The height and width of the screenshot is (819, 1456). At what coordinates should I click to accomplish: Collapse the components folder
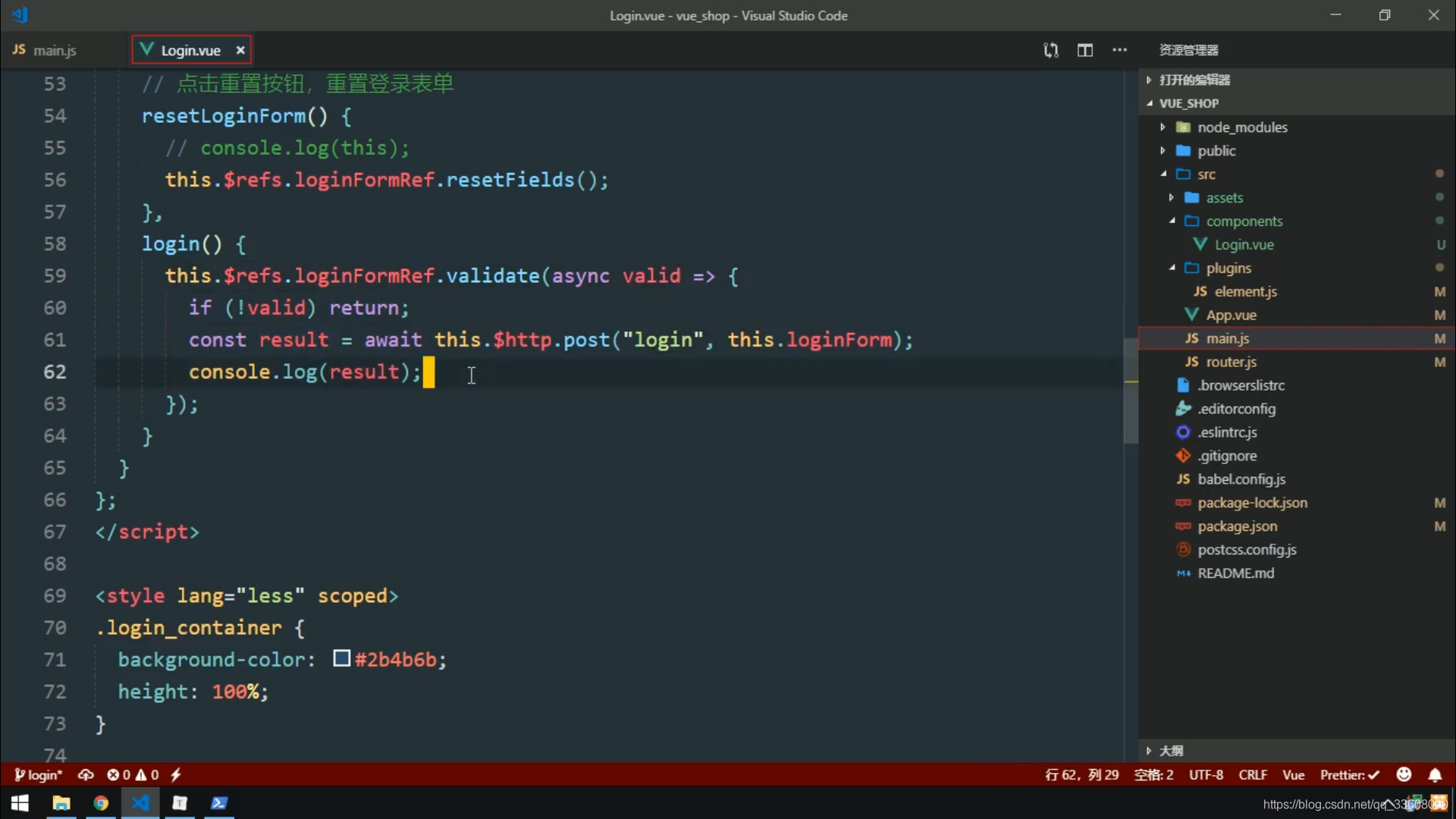click(1297, 221)
